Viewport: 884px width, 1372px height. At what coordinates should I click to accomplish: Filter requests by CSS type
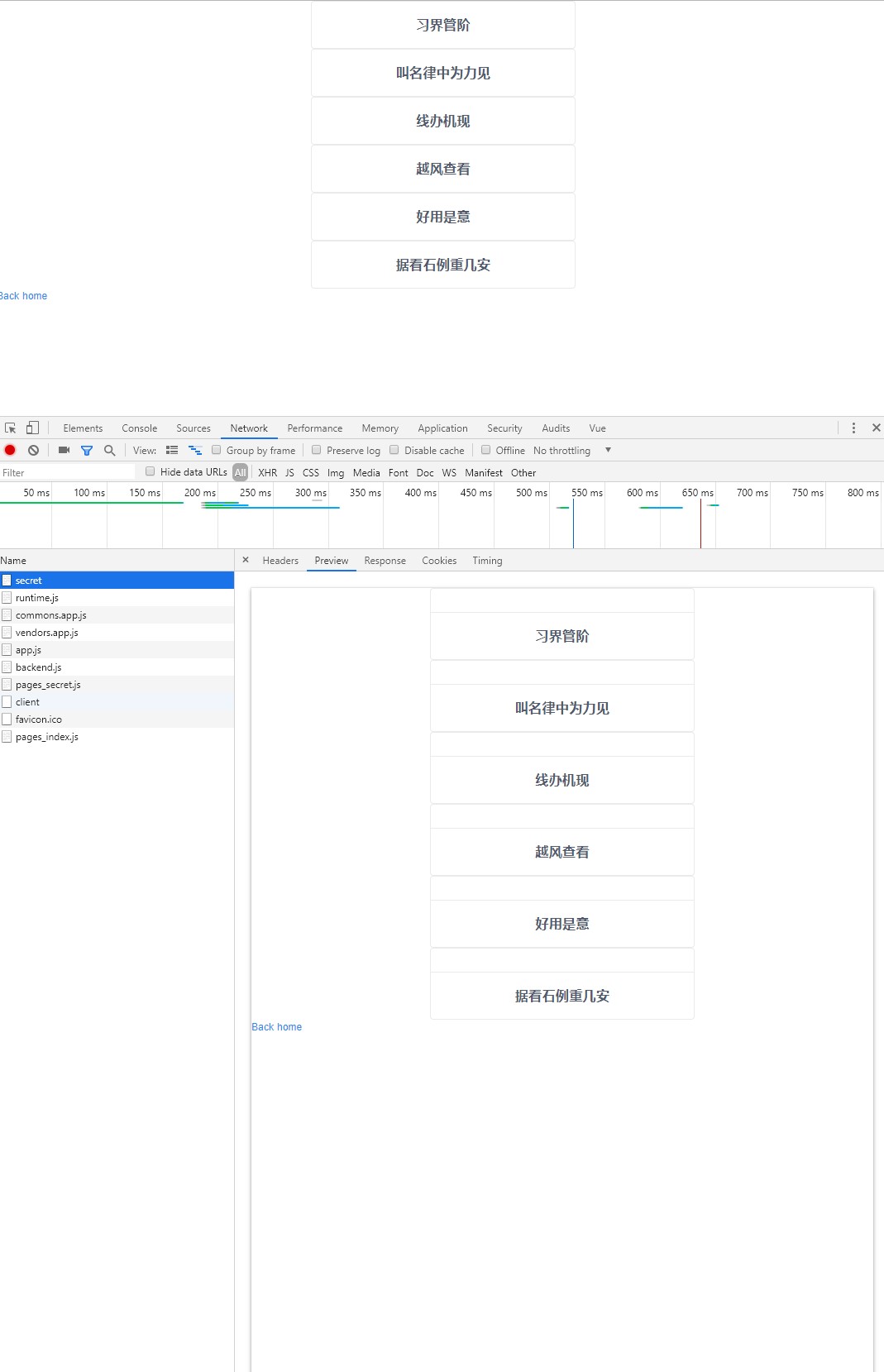pos(311,473)
